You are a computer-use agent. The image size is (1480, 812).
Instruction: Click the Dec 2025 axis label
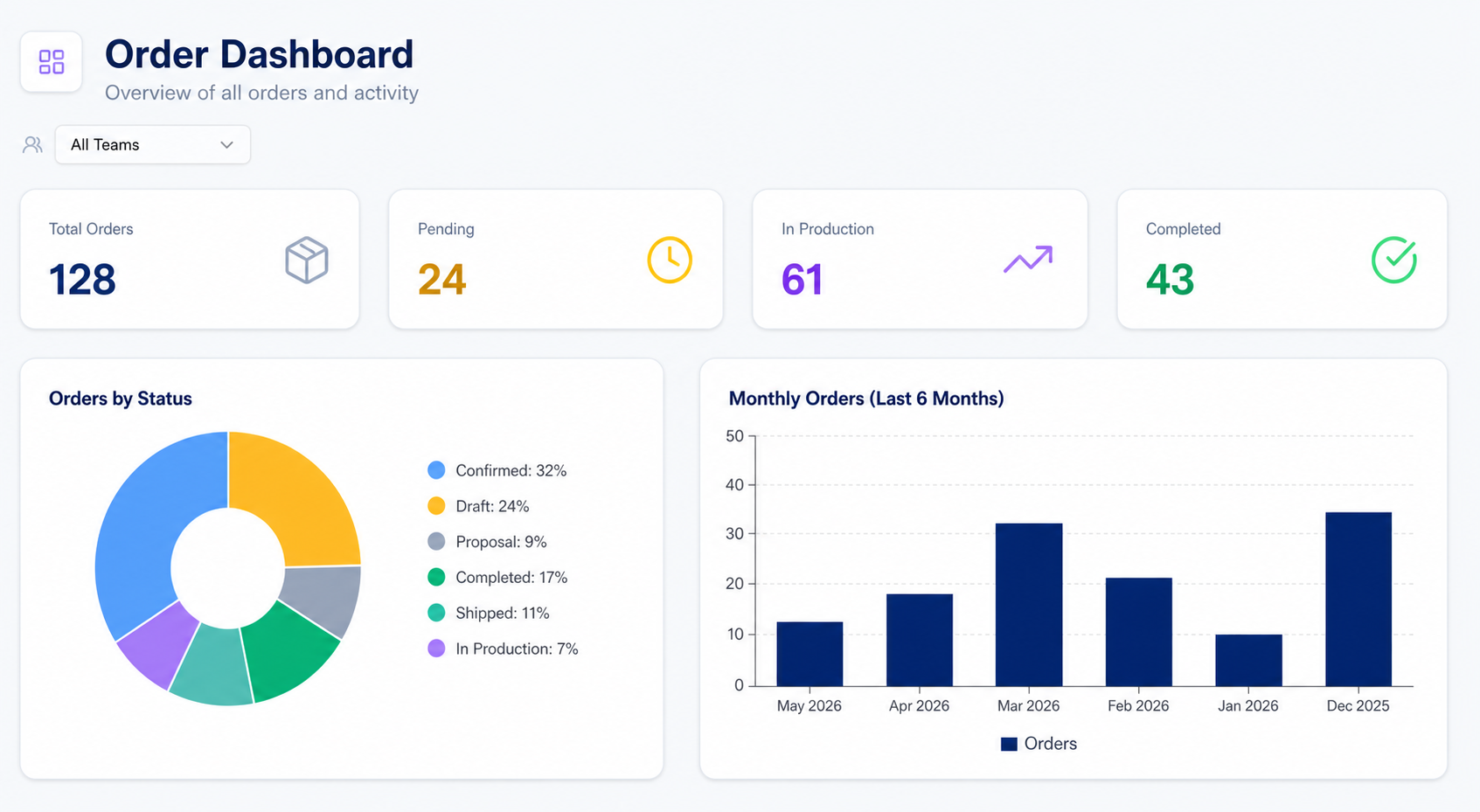tap(1358, 705)
